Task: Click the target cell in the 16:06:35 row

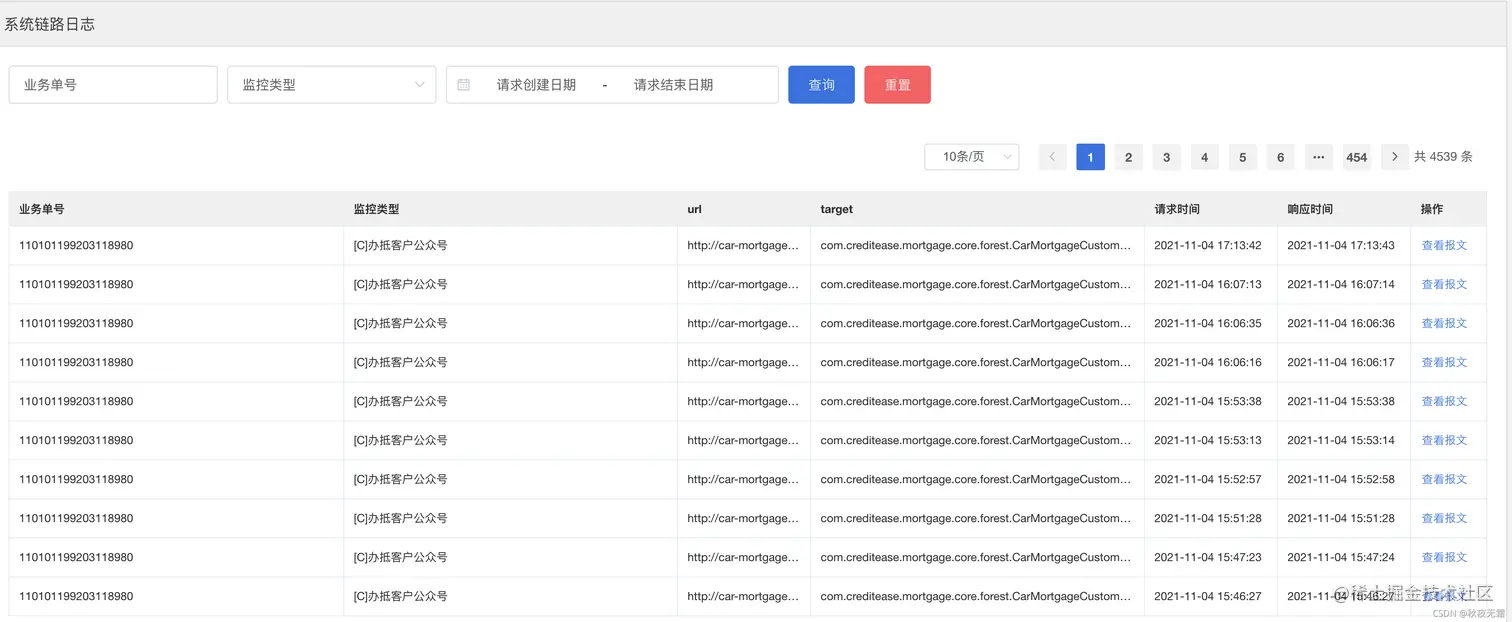Action: (x=976, y=323)
